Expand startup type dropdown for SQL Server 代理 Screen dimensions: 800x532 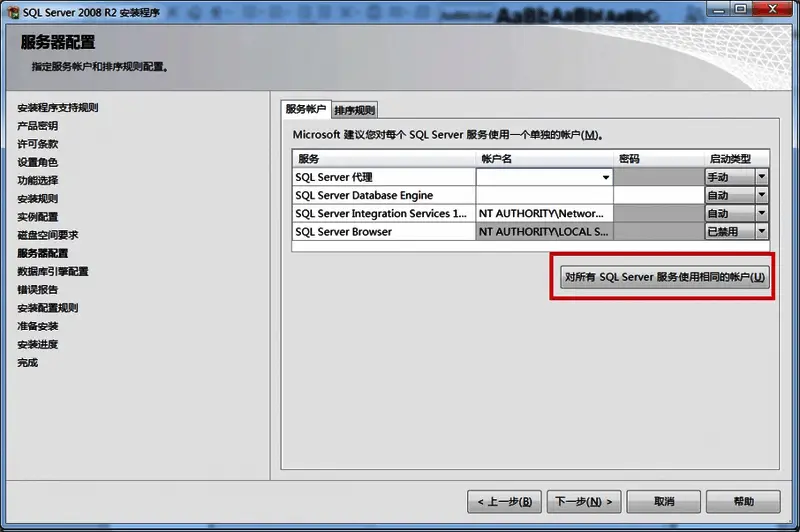762,177
